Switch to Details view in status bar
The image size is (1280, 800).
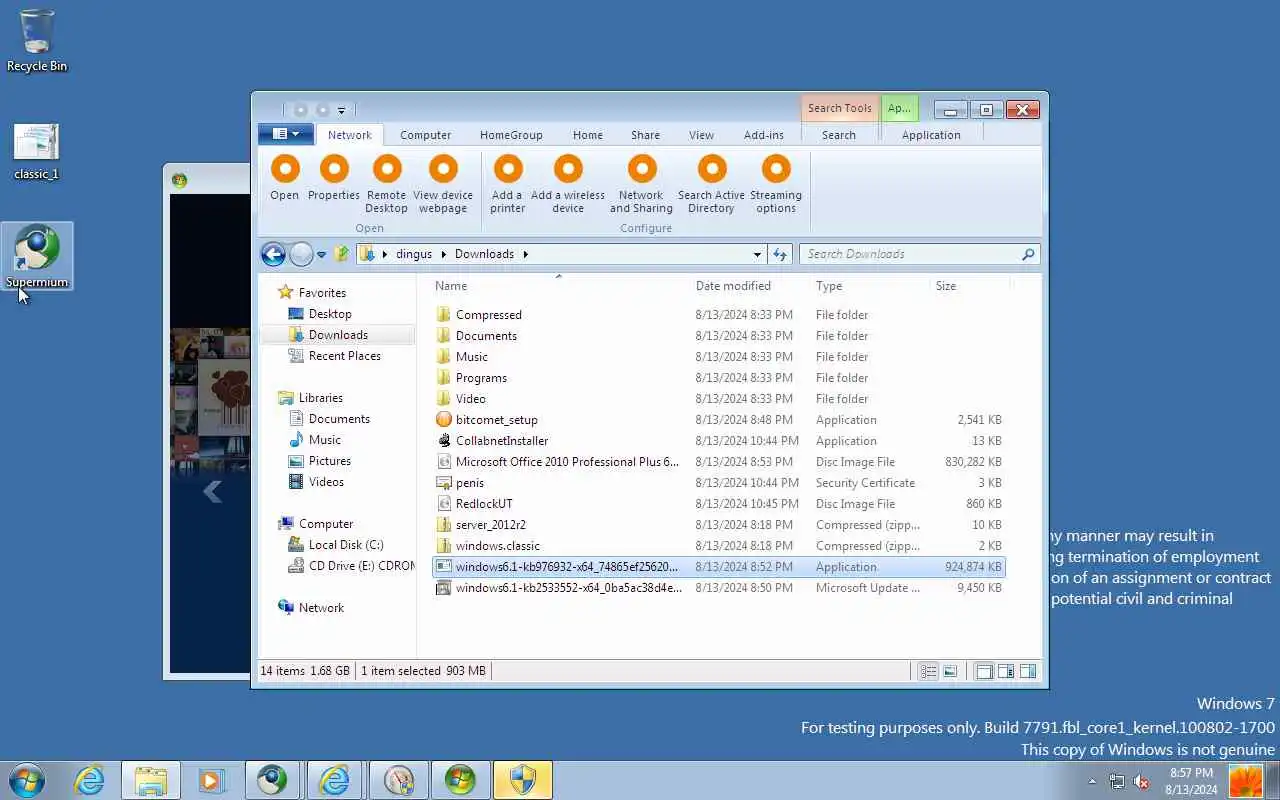pyautogui.click(x=928, y=671)
